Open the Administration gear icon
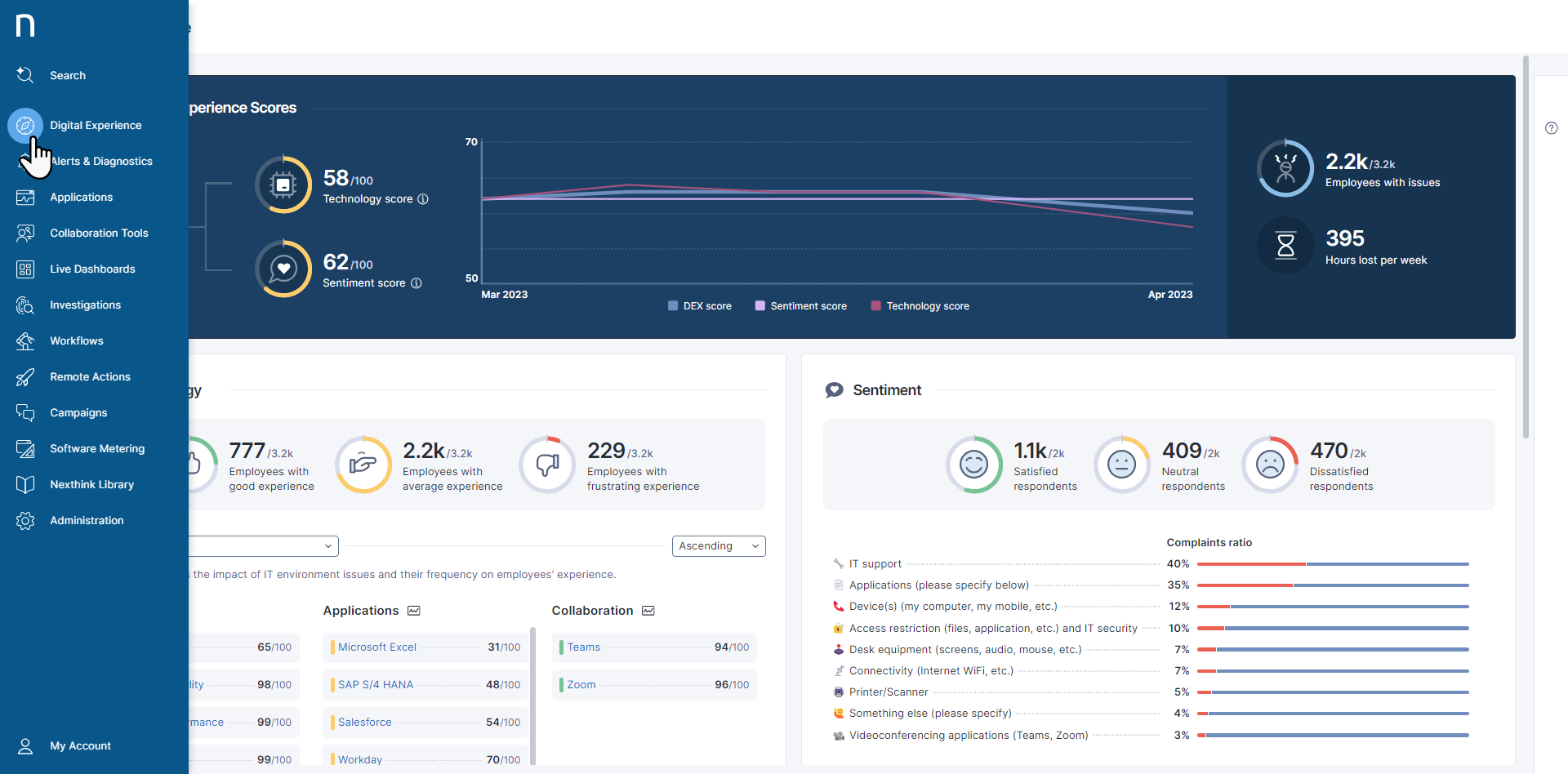The image size is (1568, 774). 25,521
